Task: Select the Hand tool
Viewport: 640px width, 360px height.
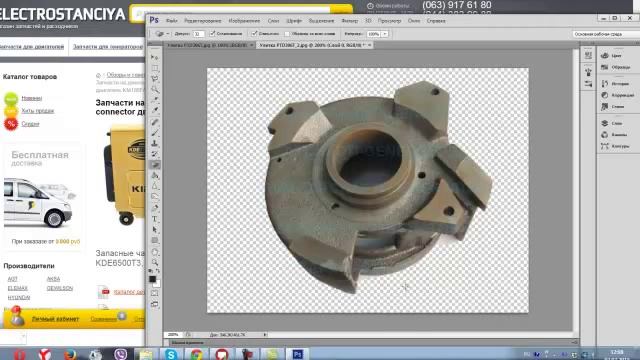Action: click(155, 252)
